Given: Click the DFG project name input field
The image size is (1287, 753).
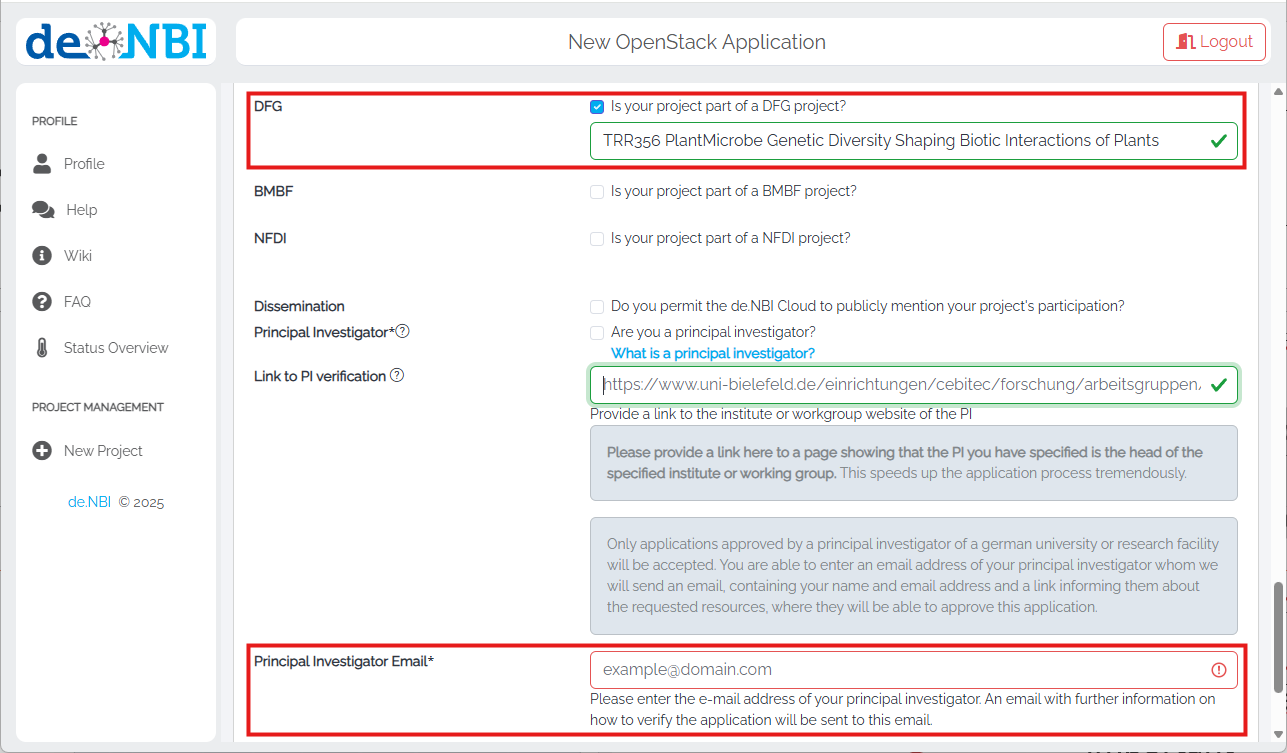Looking at the screenshot, I should 914,141.
